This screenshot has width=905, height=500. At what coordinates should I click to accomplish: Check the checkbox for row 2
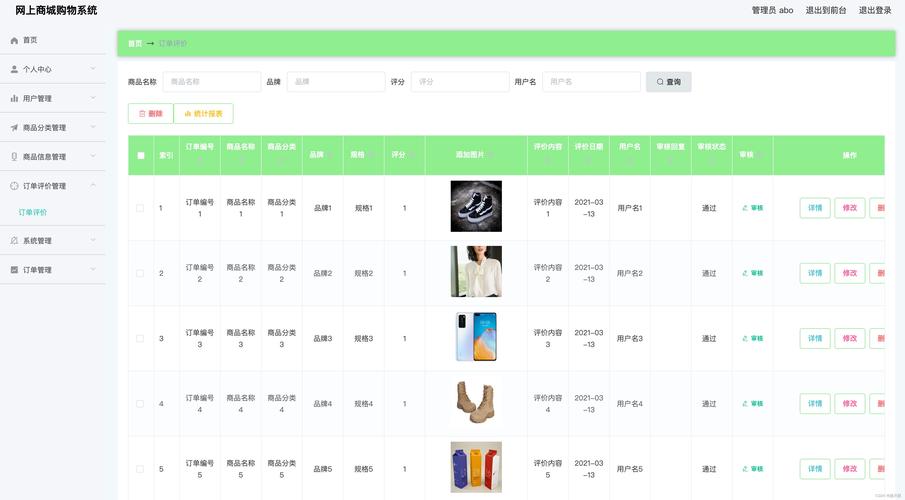click(x=140, y=273)
